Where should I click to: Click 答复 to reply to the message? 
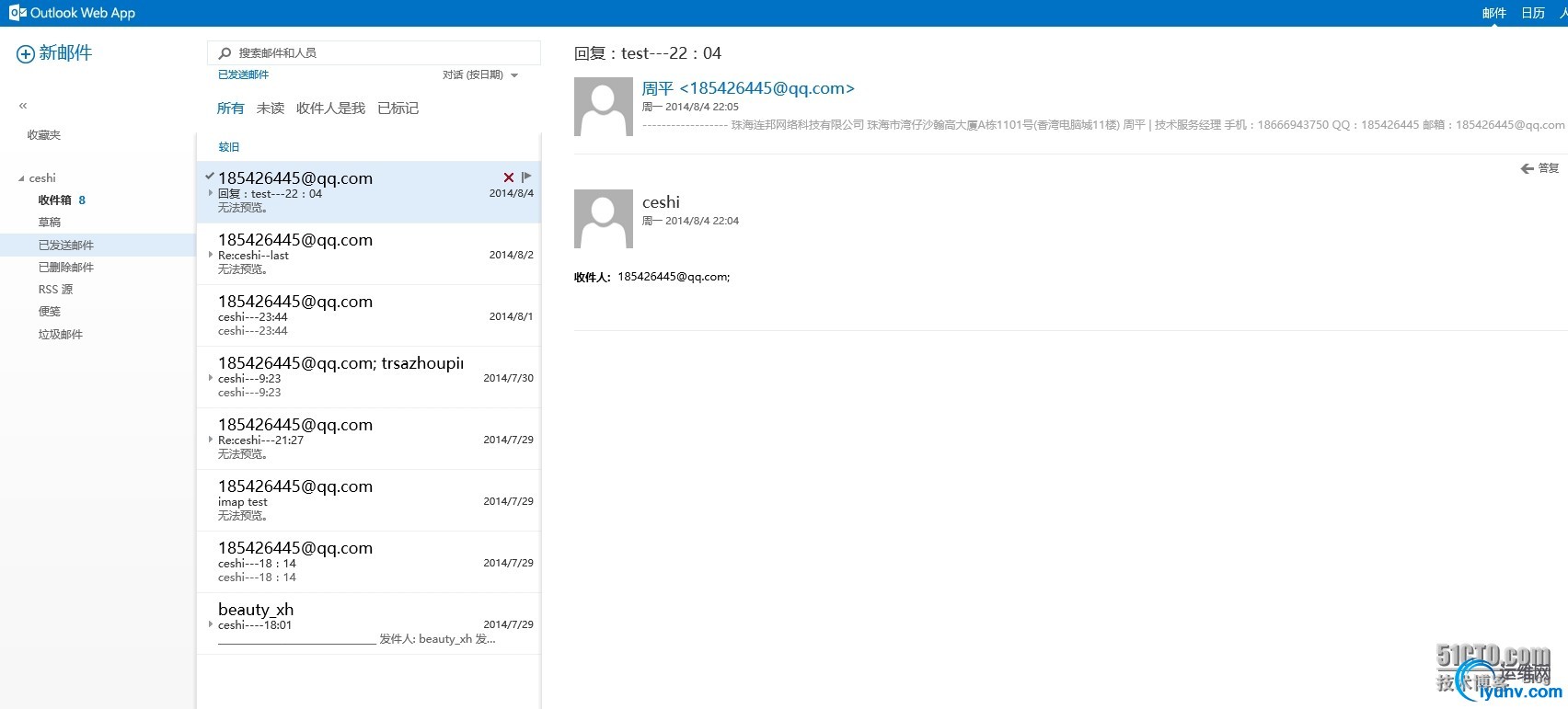pos(1549,168)
